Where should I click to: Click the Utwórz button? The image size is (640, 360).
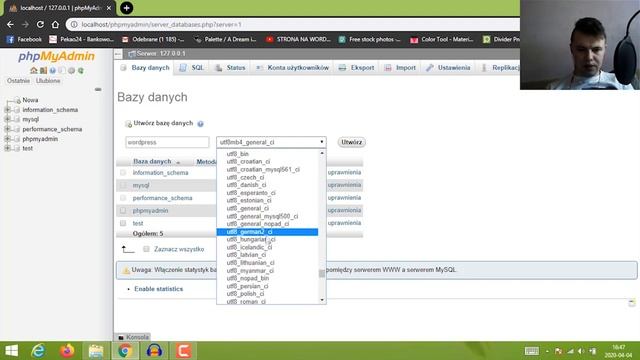(351, 142)
